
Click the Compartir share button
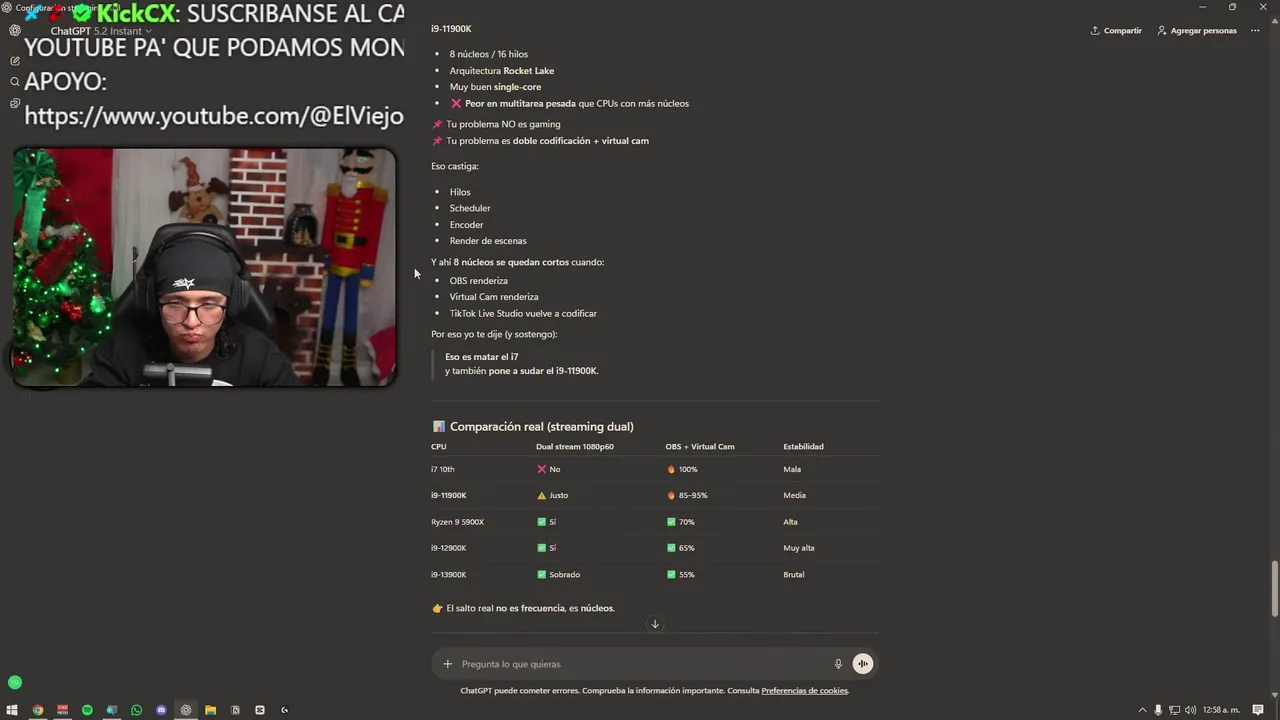1116,31
